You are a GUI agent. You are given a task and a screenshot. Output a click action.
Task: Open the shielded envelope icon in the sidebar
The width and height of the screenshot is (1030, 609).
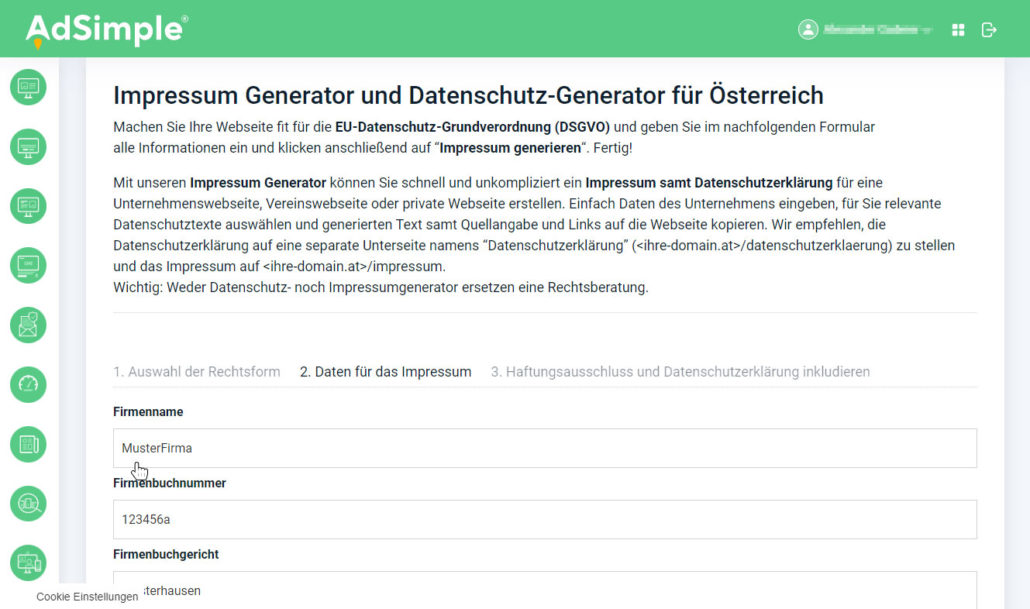pyautogui.click(x=27, y=325)
